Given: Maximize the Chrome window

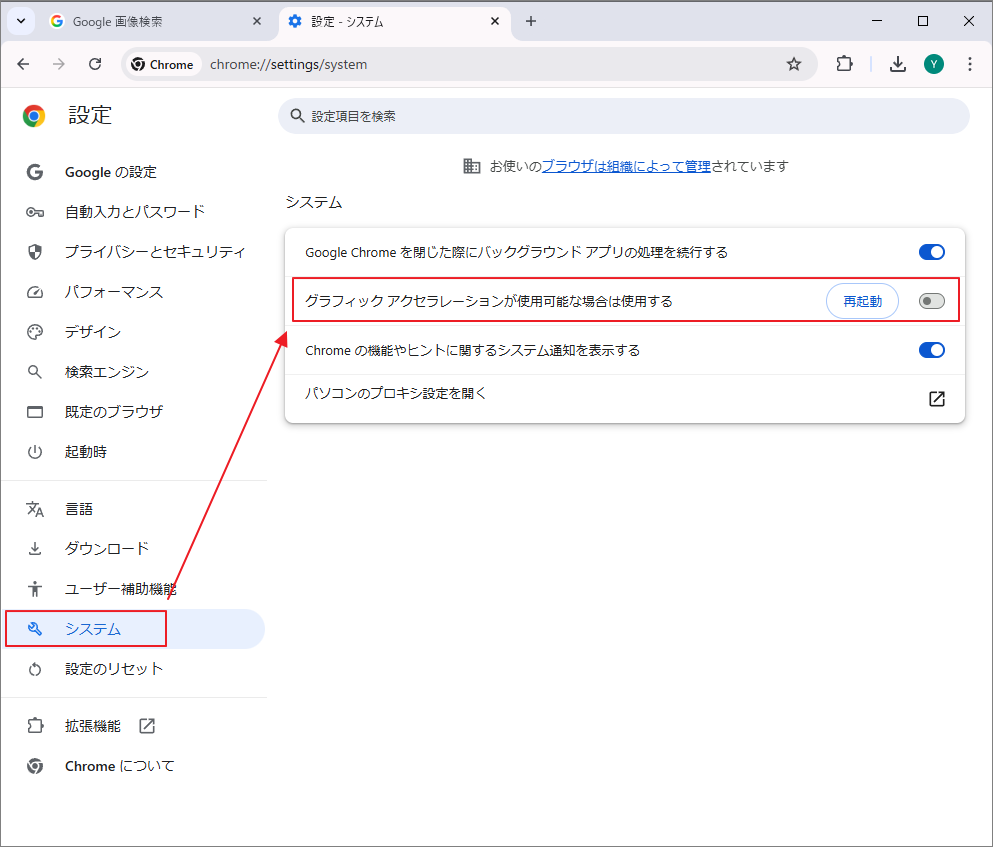Looking at the screenshot, I should click(x=923, y=21).
